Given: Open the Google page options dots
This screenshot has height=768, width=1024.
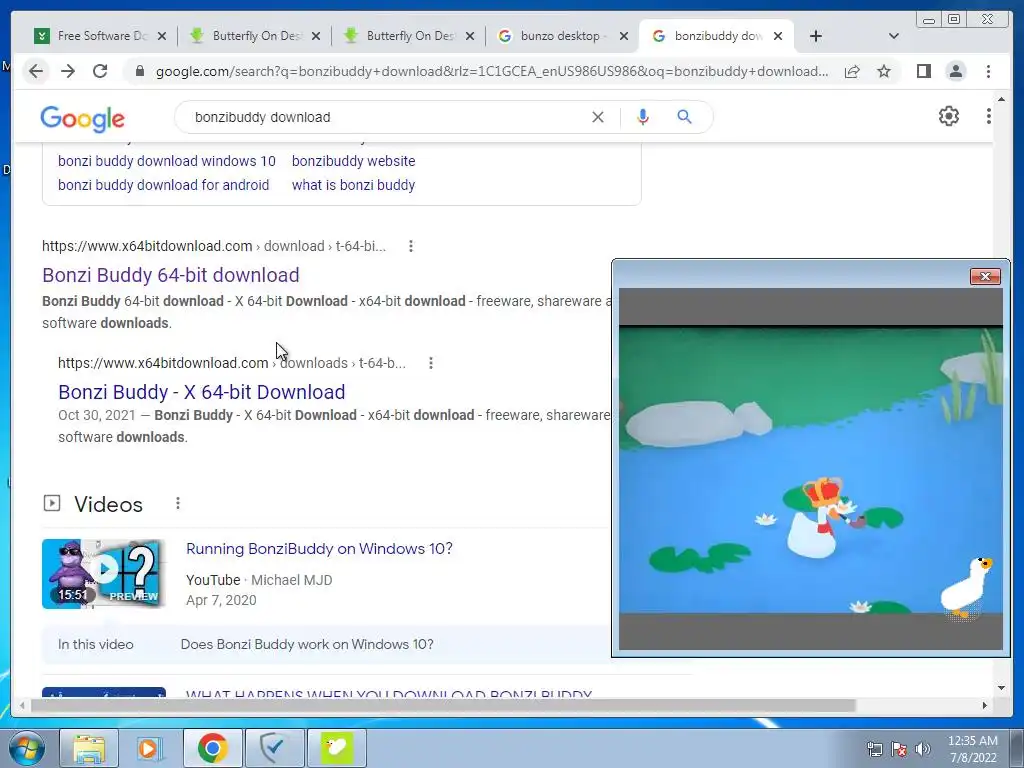Looking at the screenshot, I should click(989, 116).
